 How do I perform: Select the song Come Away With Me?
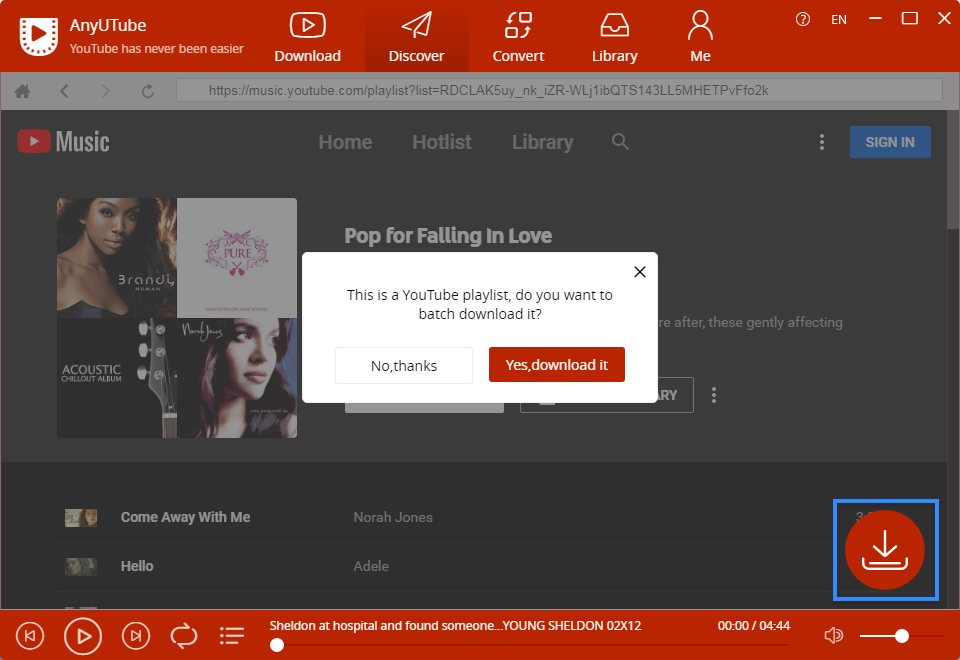[x=186, y=517]
